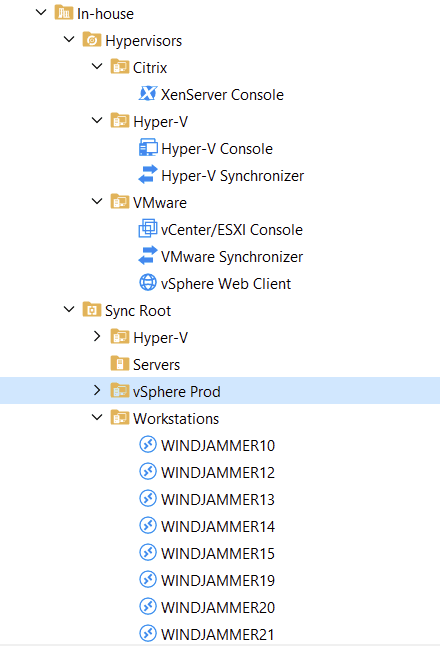The width and height of the screenshot is (440, 646).
Task: Select the VMware folder label
Action: pyautogui.click(x=160, y=203)
